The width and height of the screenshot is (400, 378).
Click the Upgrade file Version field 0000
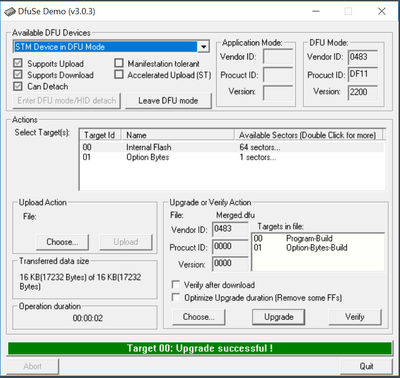click(x=230, y=264)
